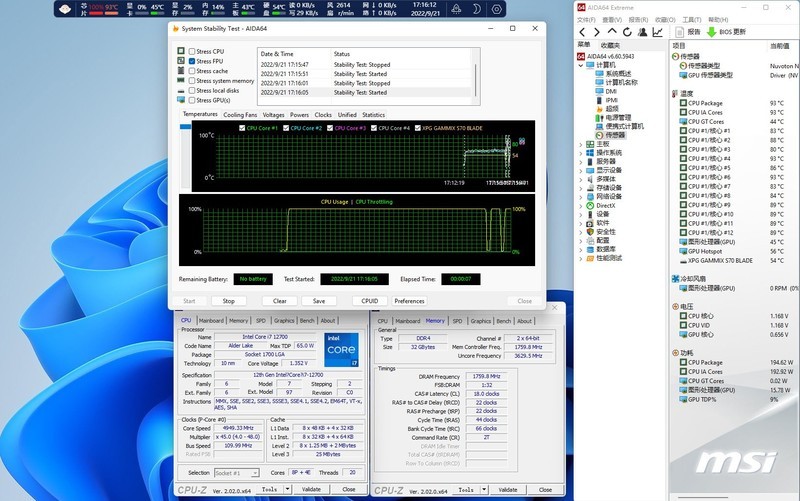Open 文件(F) menu in AIDA64
The height and width of the screenshot is (501, 800).
(x=586, y=20)
